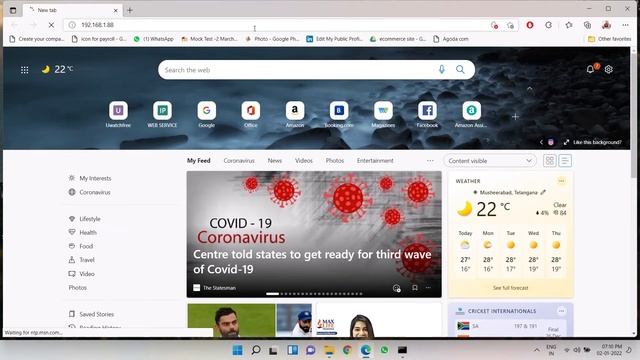Open My Interests in sidebar
The width and height of the screenshot is (640, 360).
click(x=90, y=178)
